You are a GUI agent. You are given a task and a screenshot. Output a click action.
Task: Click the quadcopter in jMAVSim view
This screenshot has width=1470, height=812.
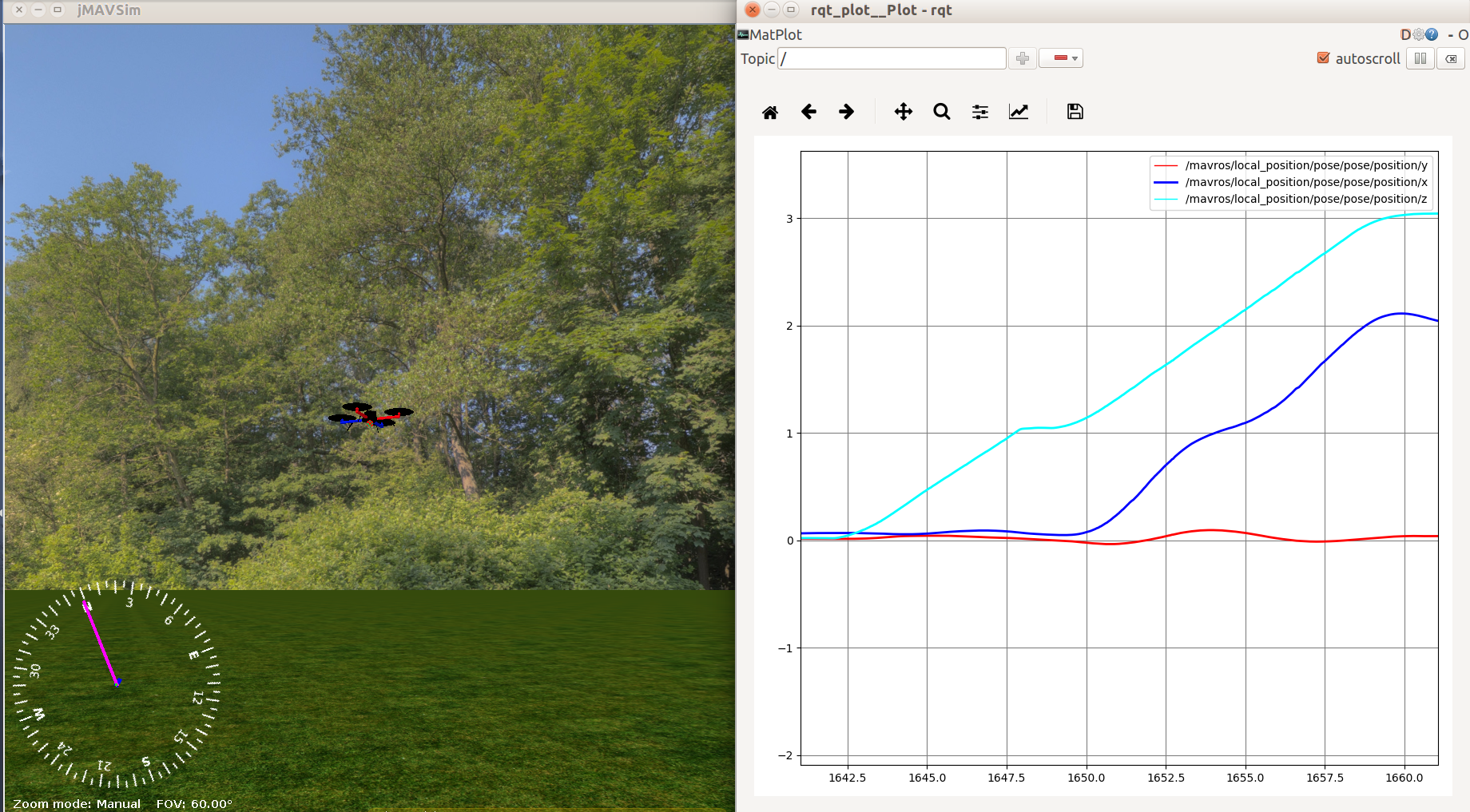[371, 416]
